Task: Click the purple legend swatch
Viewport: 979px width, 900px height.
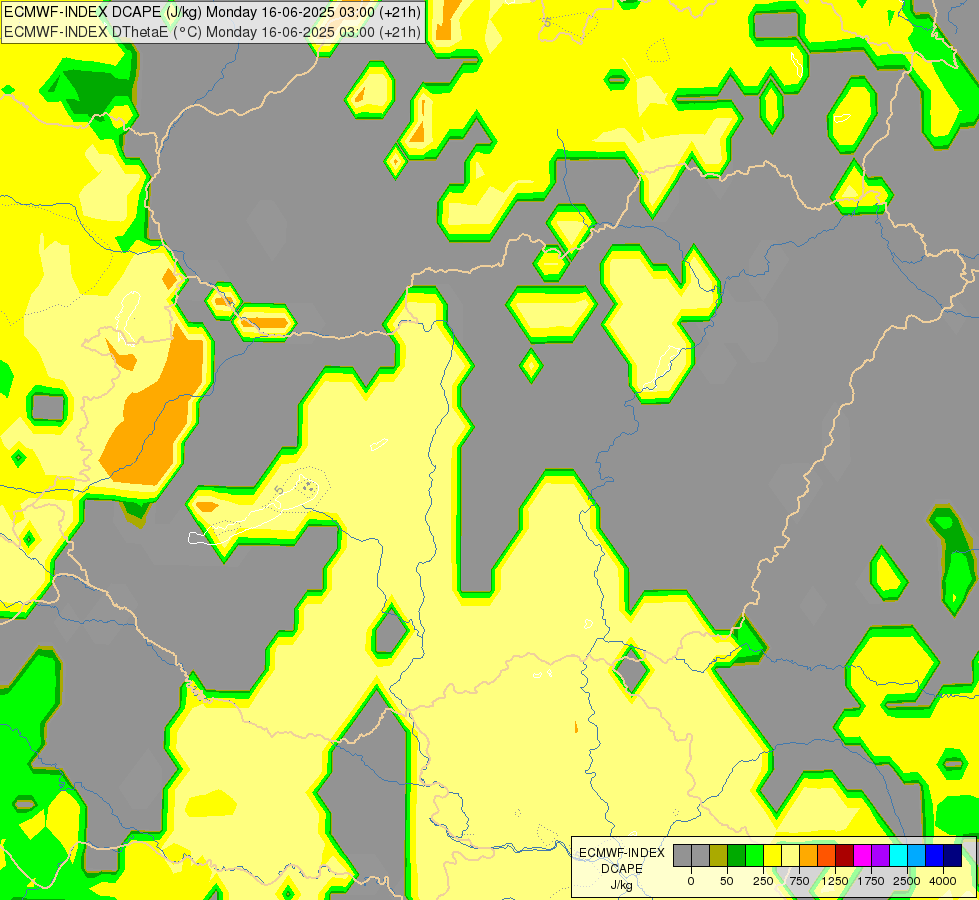Action: [880, 856]
